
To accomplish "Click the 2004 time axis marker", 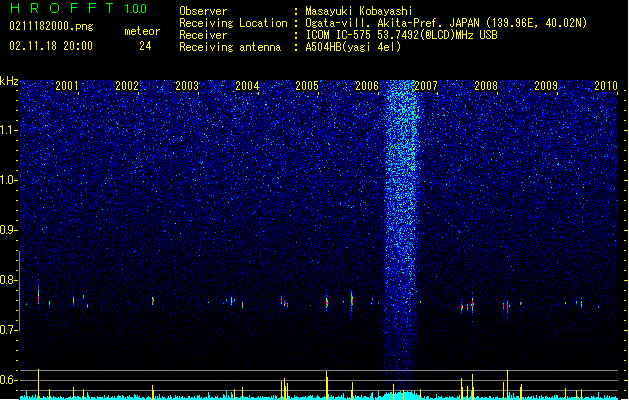I will [247, 86].
